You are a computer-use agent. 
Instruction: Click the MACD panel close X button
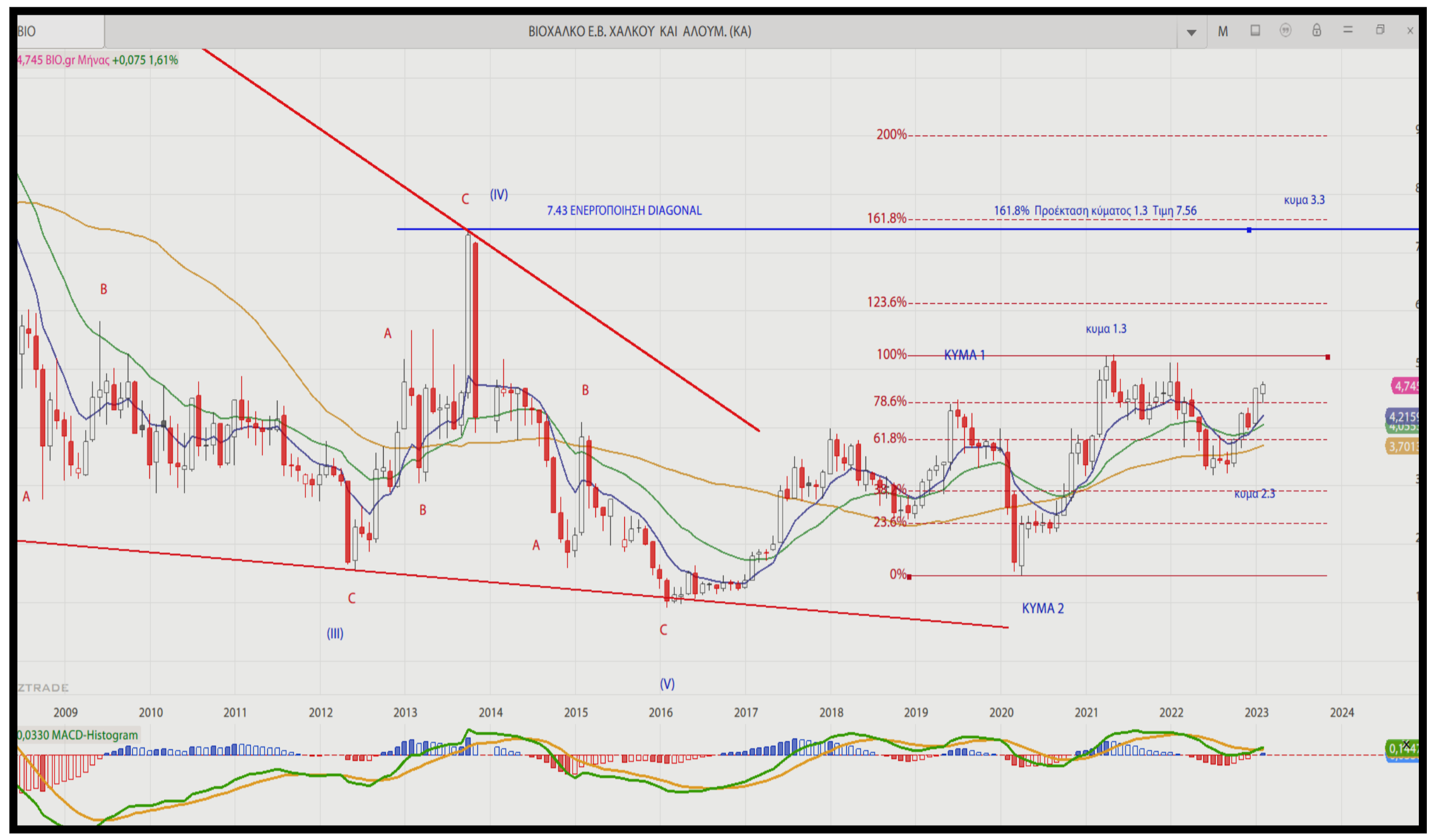tap(1406, 744)
